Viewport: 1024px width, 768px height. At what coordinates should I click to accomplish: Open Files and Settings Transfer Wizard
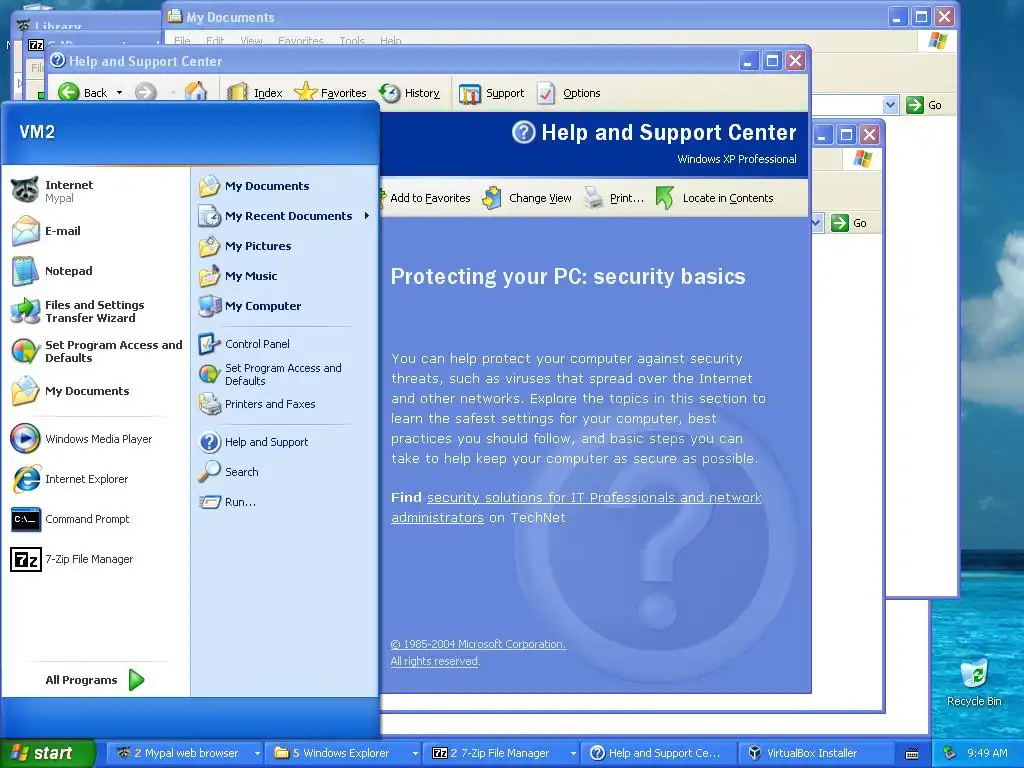pyautogui.click(x=98, y=312)
